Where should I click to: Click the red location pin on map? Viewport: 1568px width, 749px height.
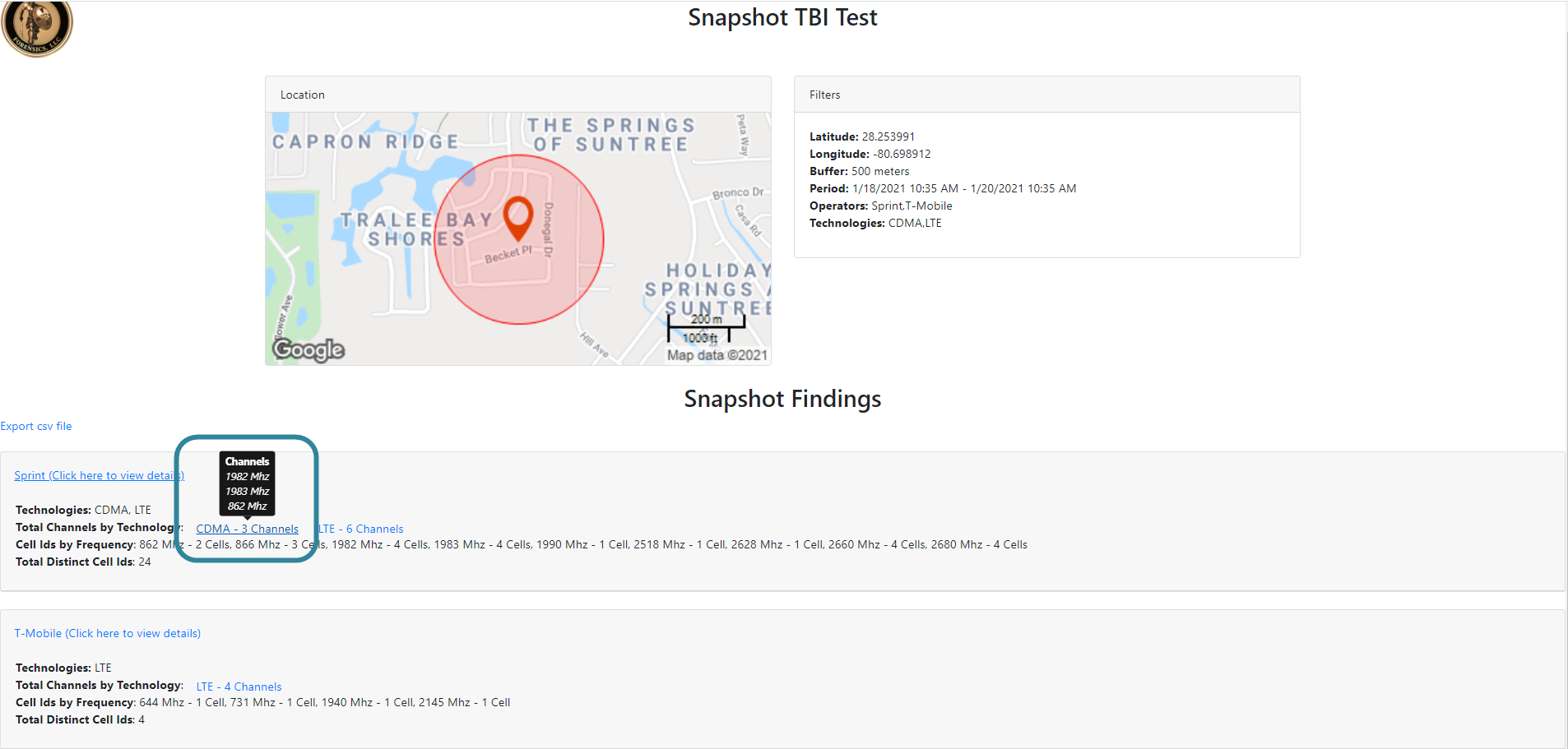[518, 217]
